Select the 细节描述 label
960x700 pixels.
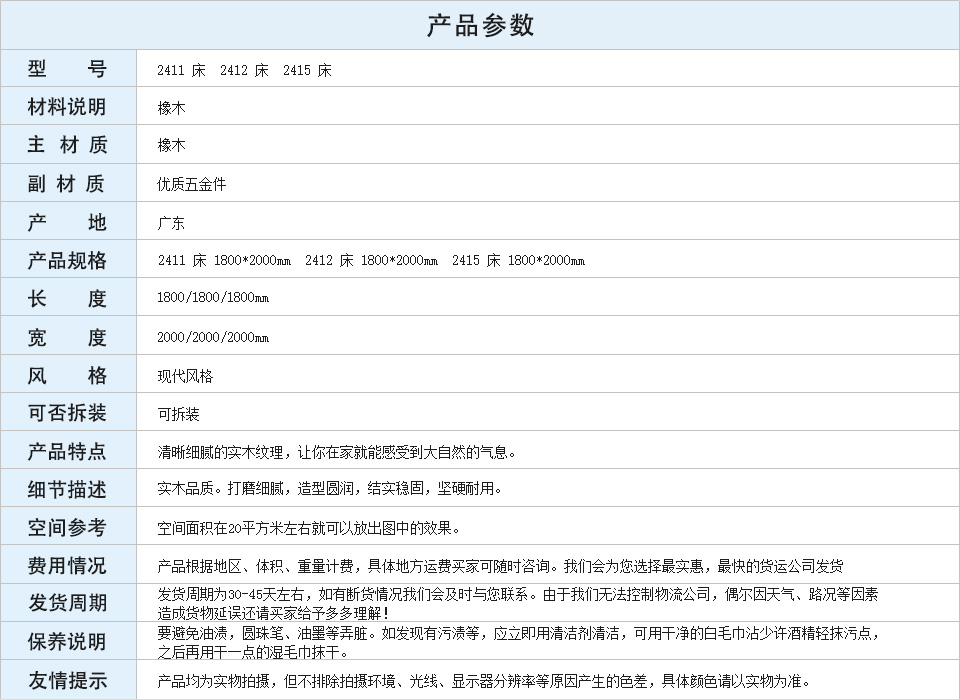click(67, 489)
